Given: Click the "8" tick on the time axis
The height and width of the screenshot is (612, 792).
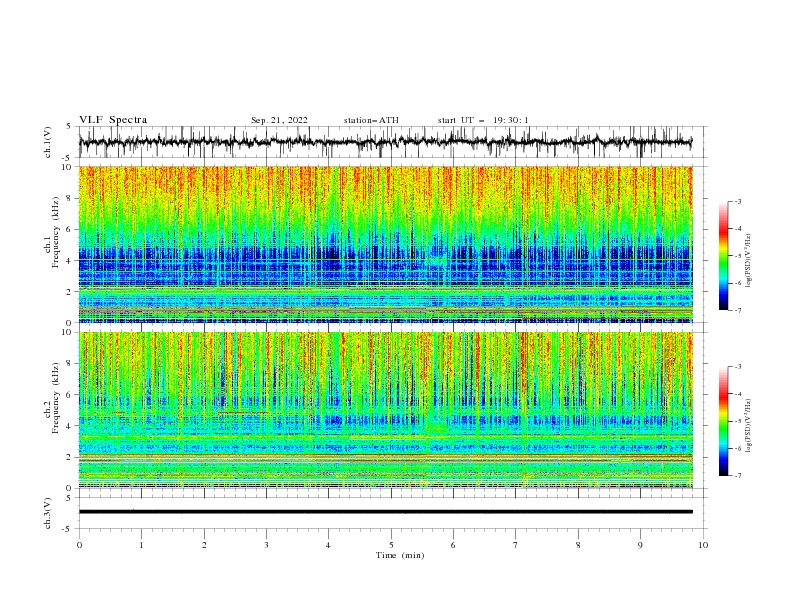Looking at the screenshot, I should pyautogui.click(x=578, y=545).
